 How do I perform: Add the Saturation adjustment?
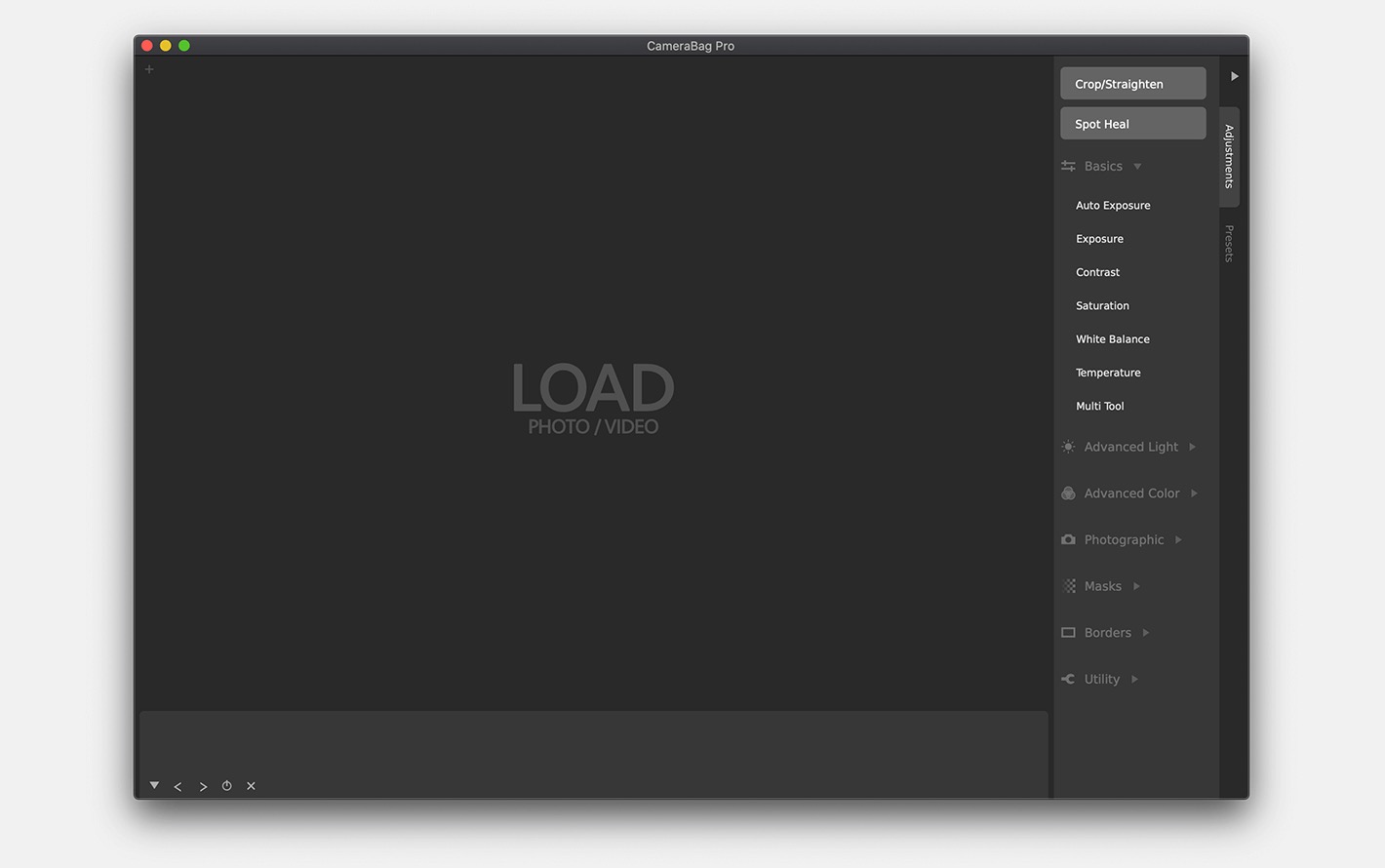pos(1102,306)
